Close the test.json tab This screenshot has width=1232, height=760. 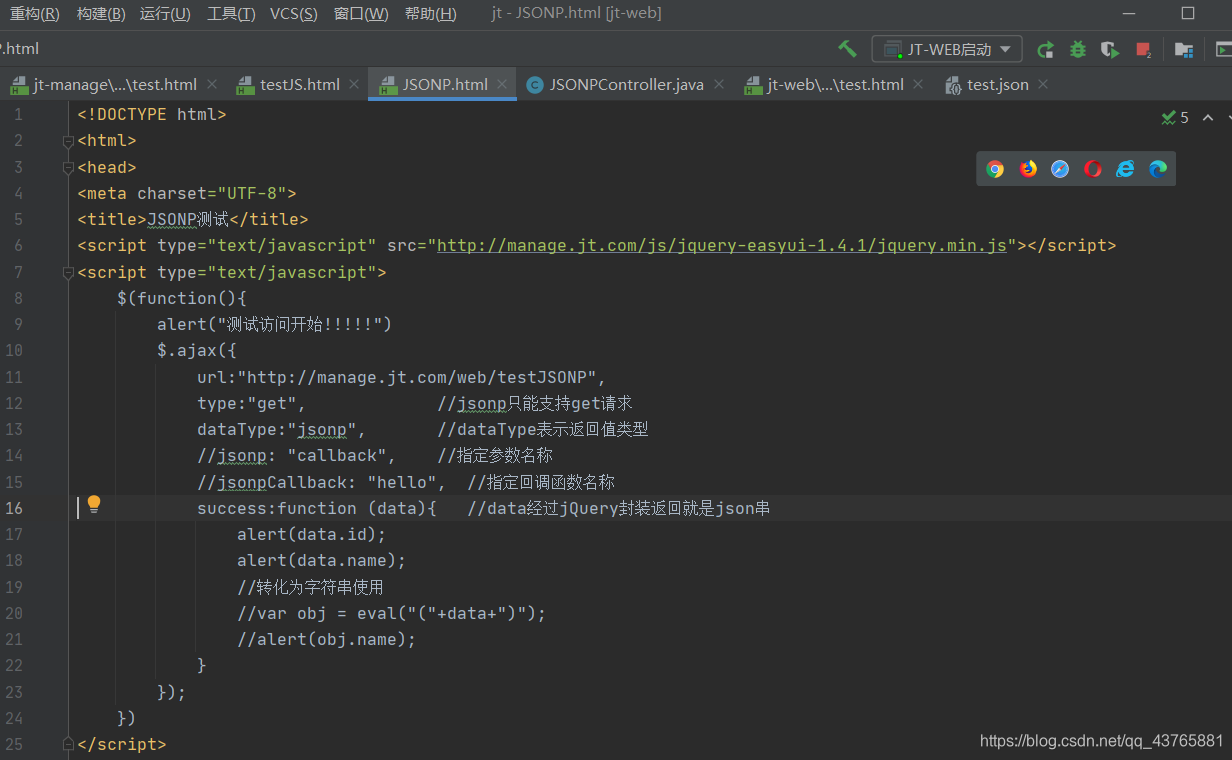point(1043,85)
